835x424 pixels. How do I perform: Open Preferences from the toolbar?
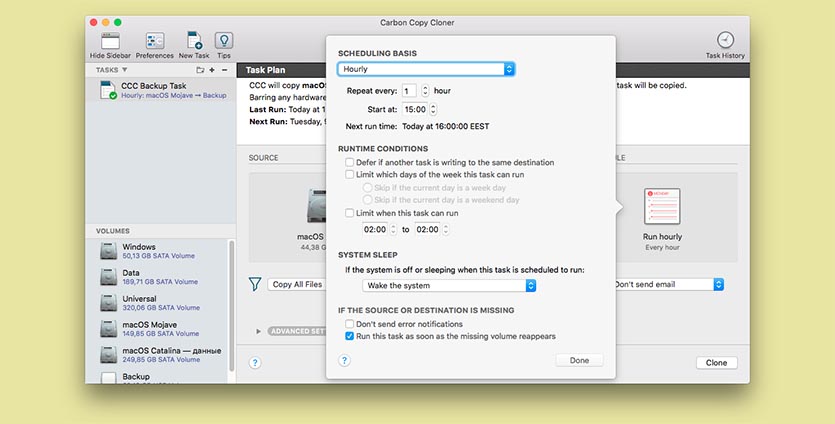pos(154,40)
